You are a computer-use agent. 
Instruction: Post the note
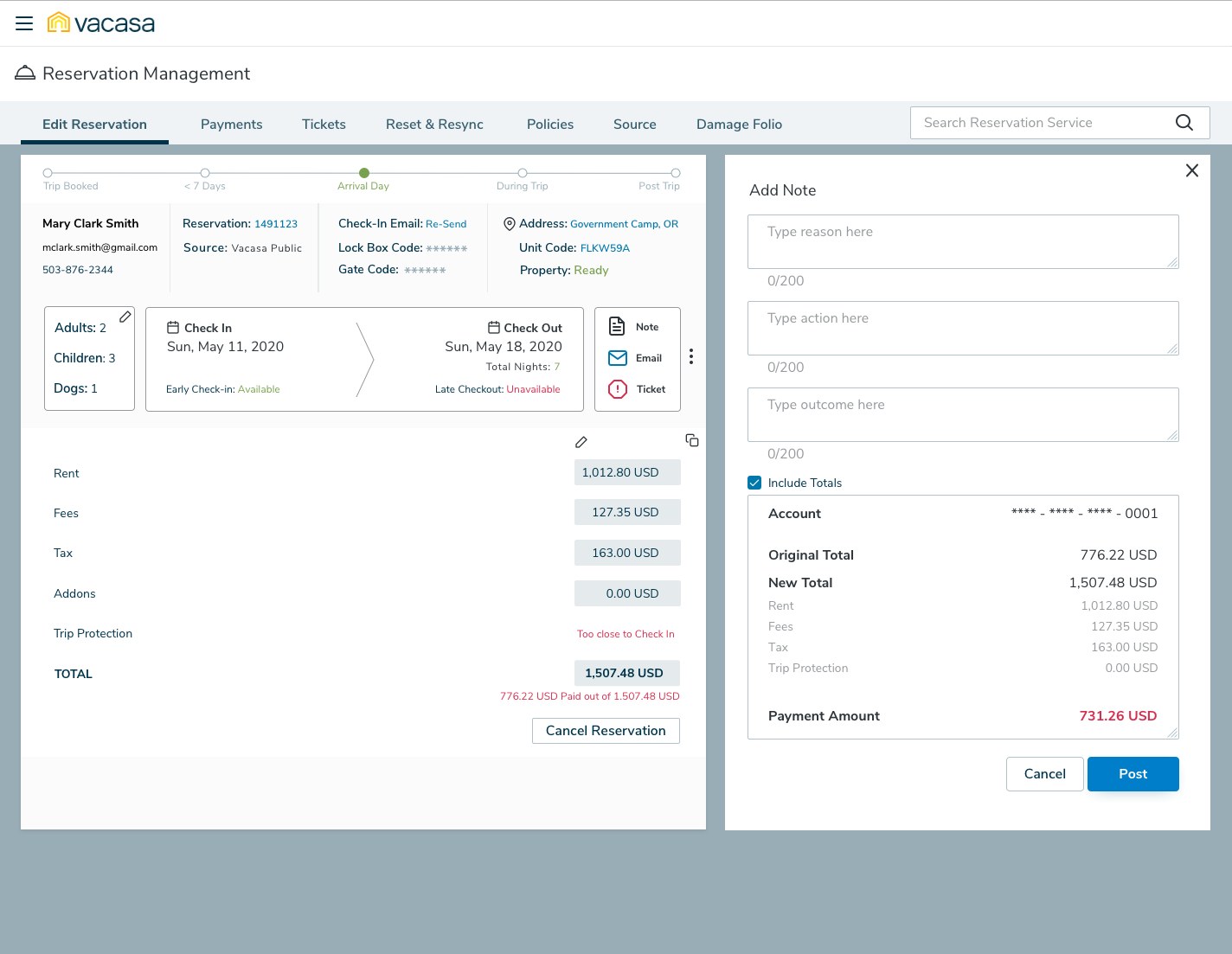tap(1133, 774)
